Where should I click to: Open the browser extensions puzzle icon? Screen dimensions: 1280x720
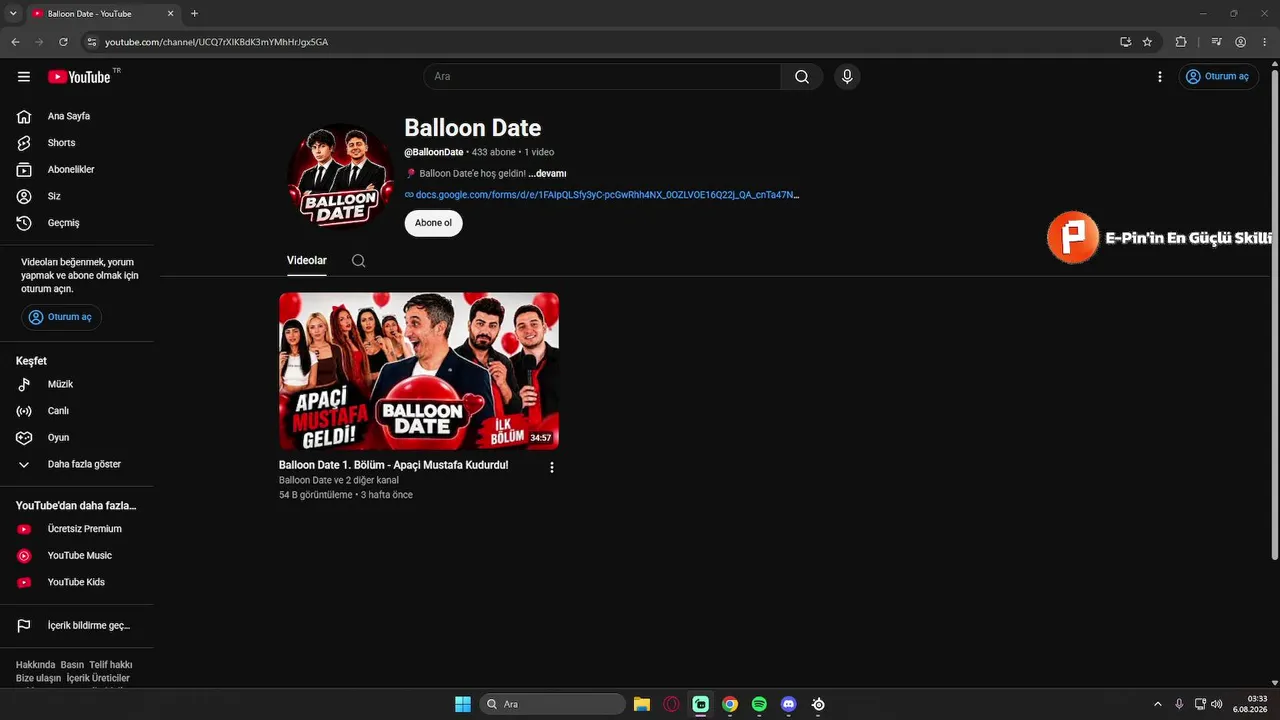[1181, 42]
